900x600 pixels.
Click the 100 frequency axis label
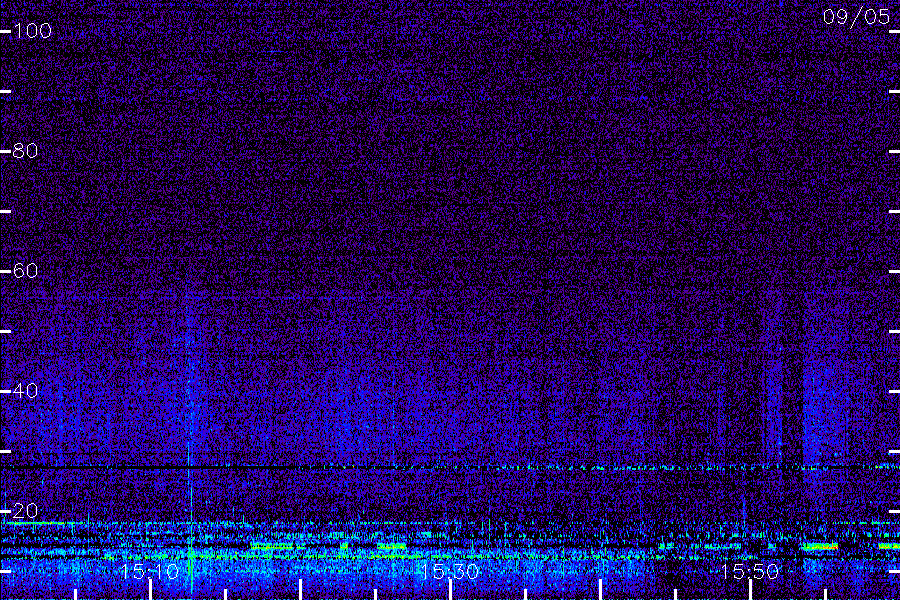tap(32, 30)
